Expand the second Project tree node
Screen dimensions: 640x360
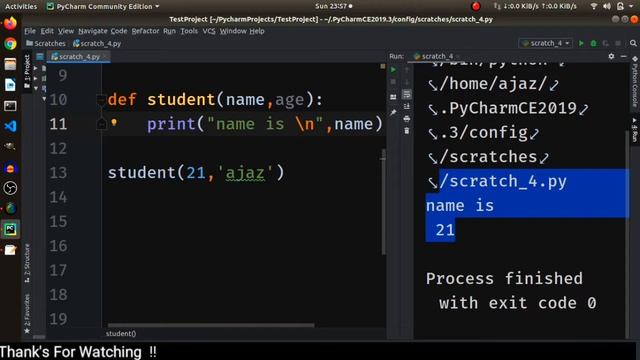coord(36,78)
